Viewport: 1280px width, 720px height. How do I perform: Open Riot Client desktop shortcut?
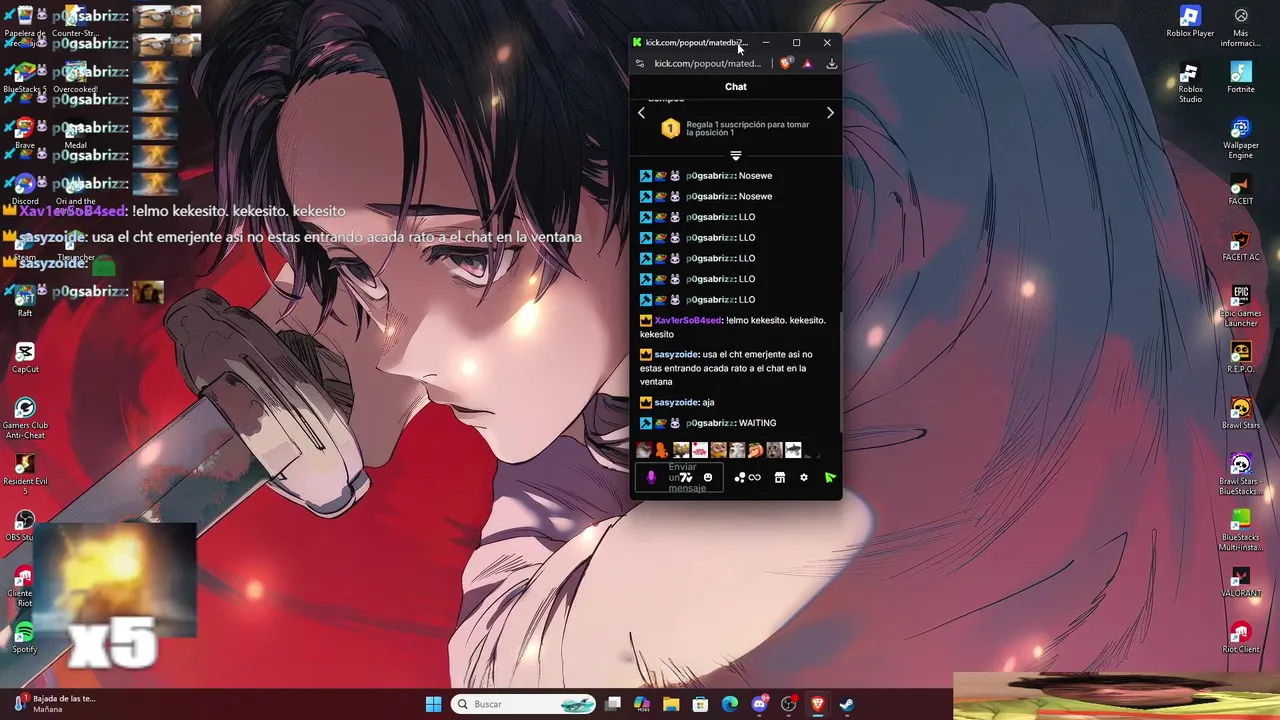1241,638
